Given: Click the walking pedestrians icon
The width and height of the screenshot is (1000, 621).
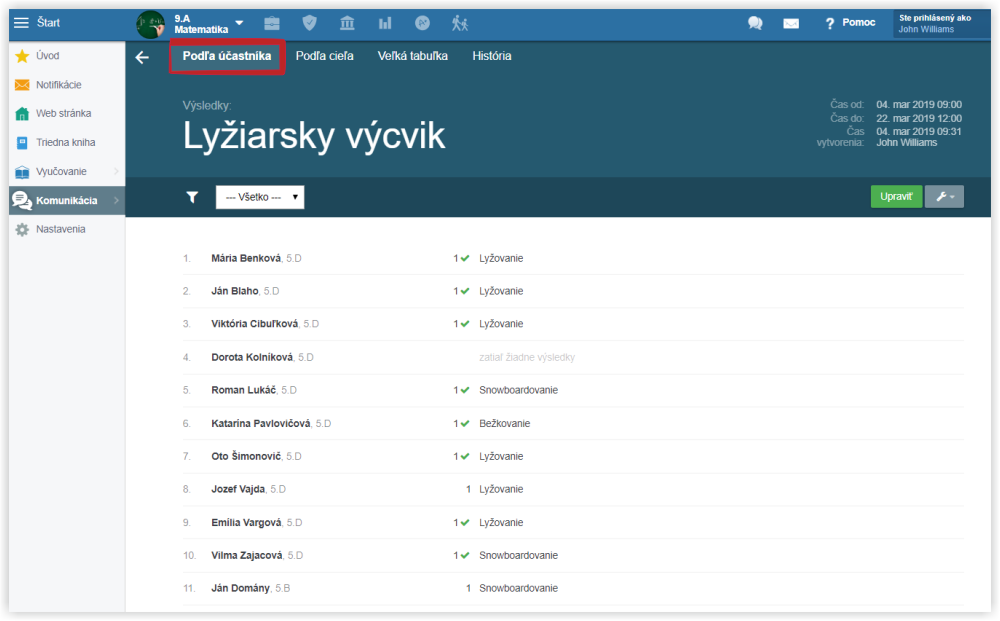Looking at the screenshot, I should (x=459, y=23).
